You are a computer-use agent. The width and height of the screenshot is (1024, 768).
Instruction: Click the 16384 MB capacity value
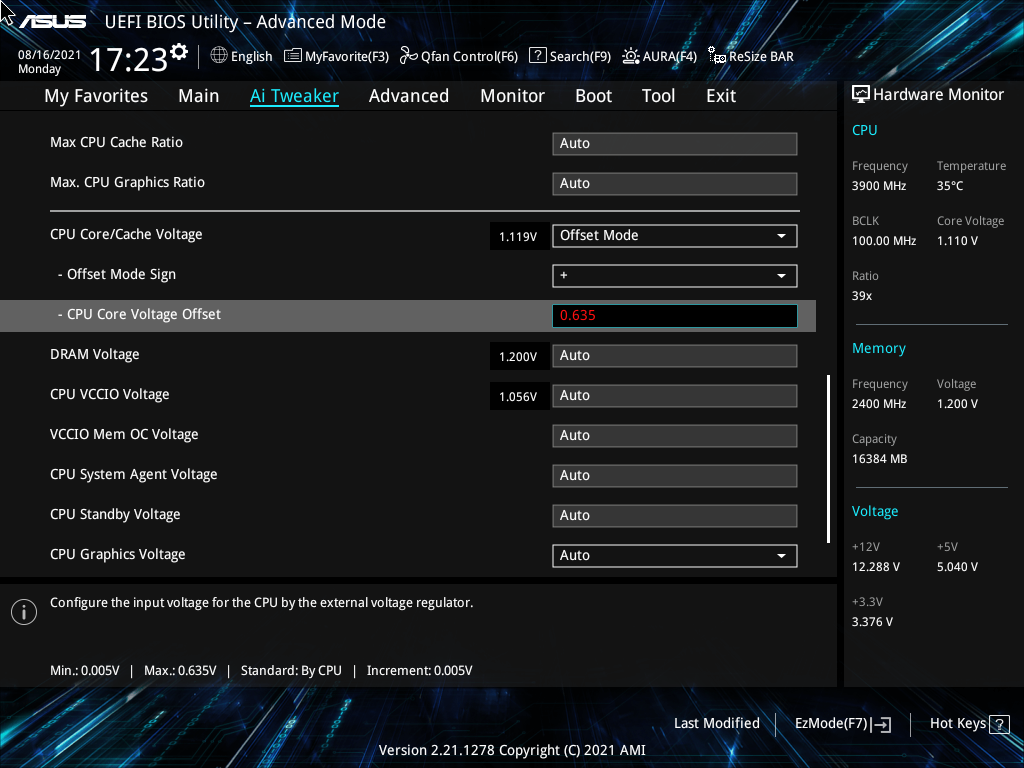click(880, 459)
